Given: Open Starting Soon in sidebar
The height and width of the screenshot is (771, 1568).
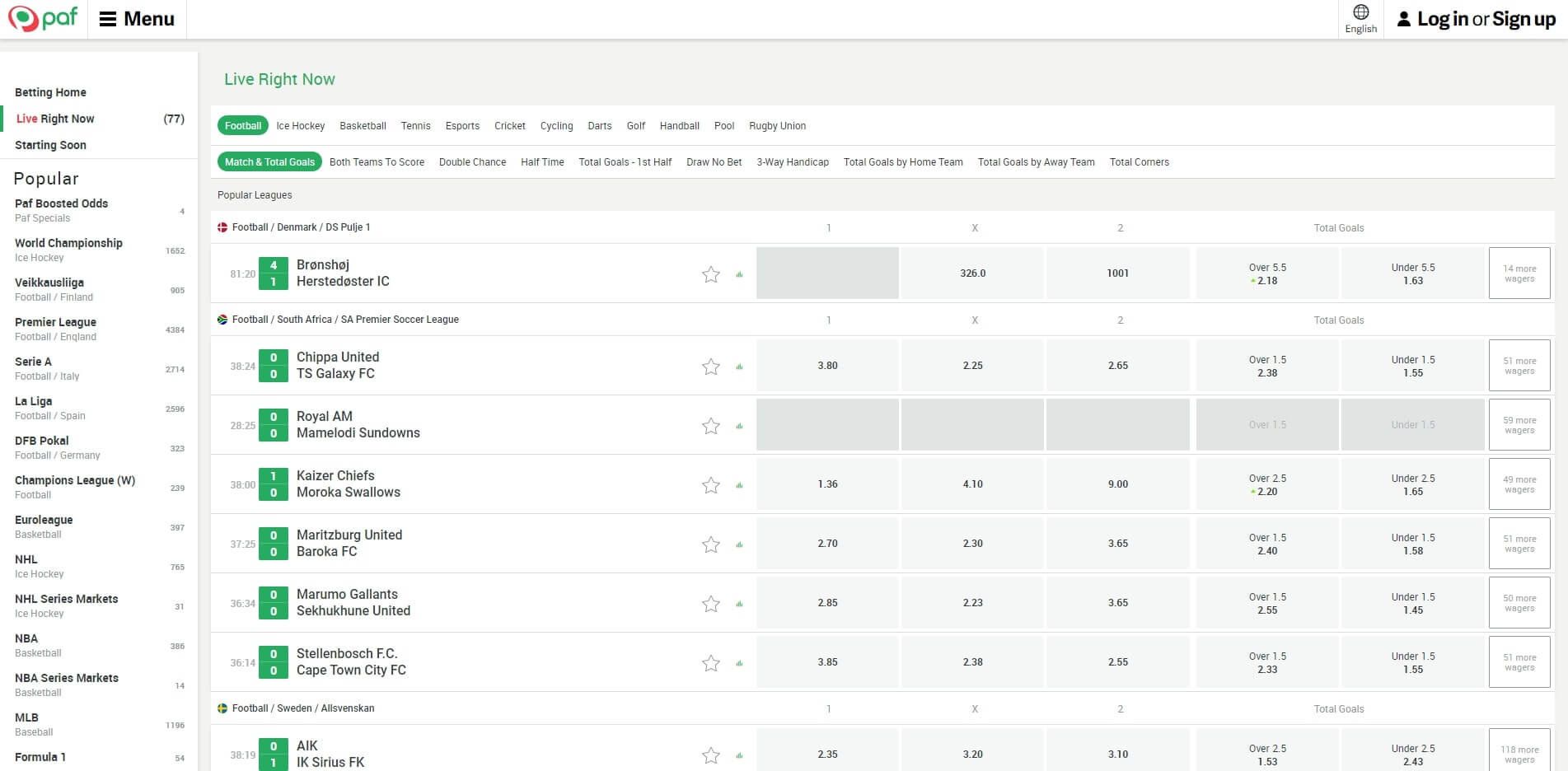Looking at the screenshot, I should coord(50,145).
